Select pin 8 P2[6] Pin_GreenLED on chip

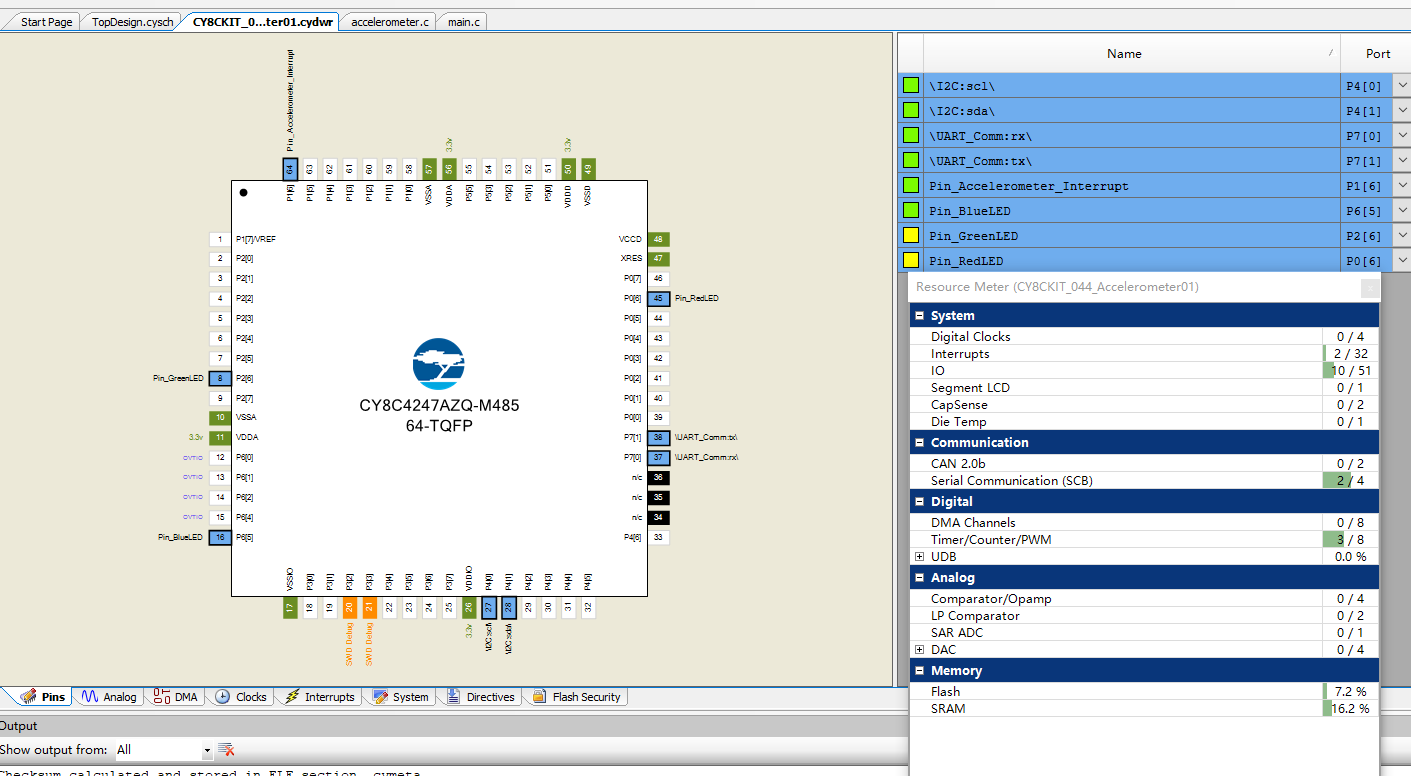(x=220, y=378)
